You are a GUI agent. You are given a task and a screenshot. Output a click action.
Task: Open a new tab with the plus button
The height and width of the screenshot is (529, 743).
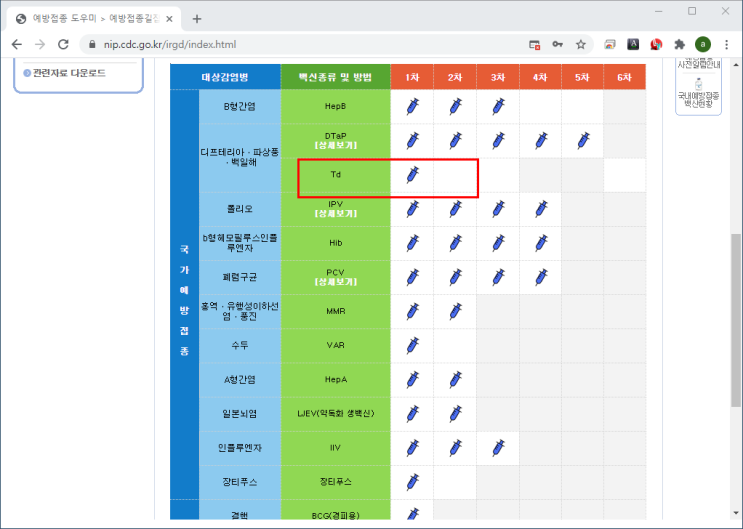pyautogui.click(x=197, y=19)
